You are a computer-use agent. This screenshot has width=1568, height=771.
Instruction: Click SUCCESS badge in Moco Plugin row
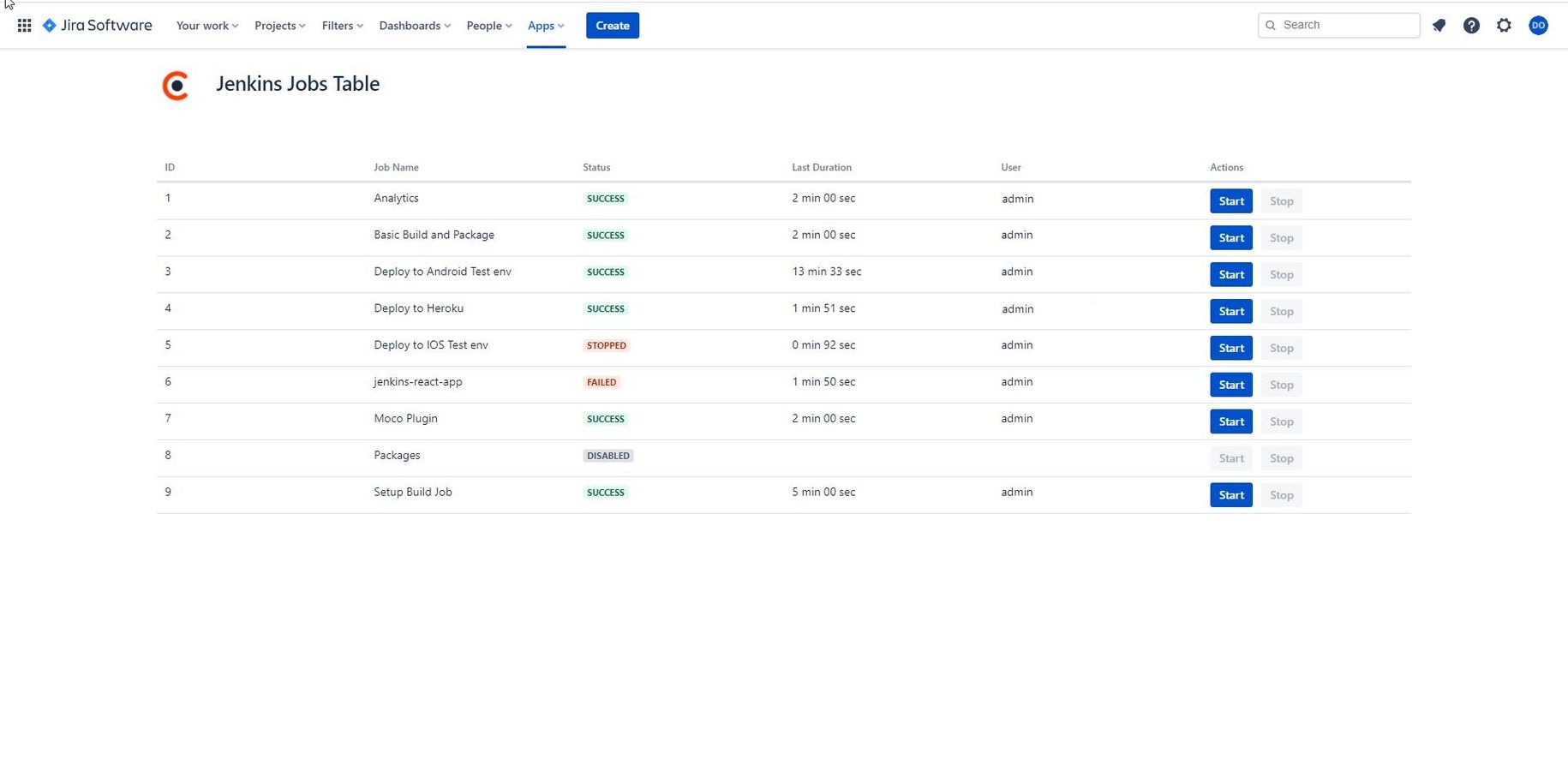pos(605,420)
